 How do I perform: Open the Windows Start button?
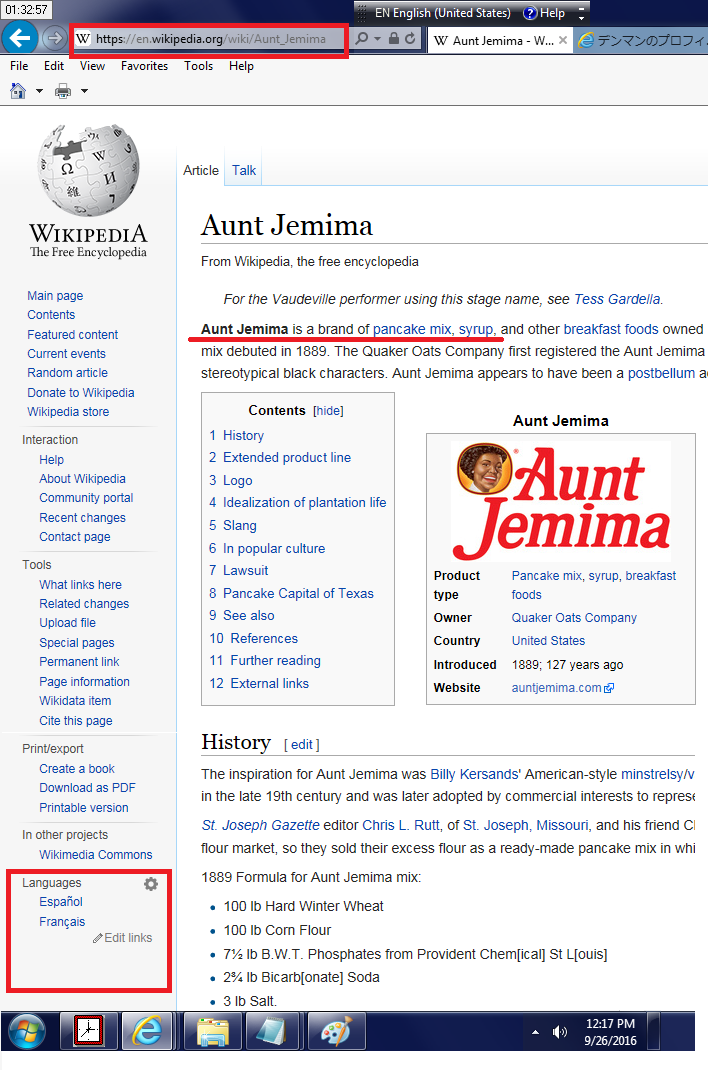(26, 1031)
